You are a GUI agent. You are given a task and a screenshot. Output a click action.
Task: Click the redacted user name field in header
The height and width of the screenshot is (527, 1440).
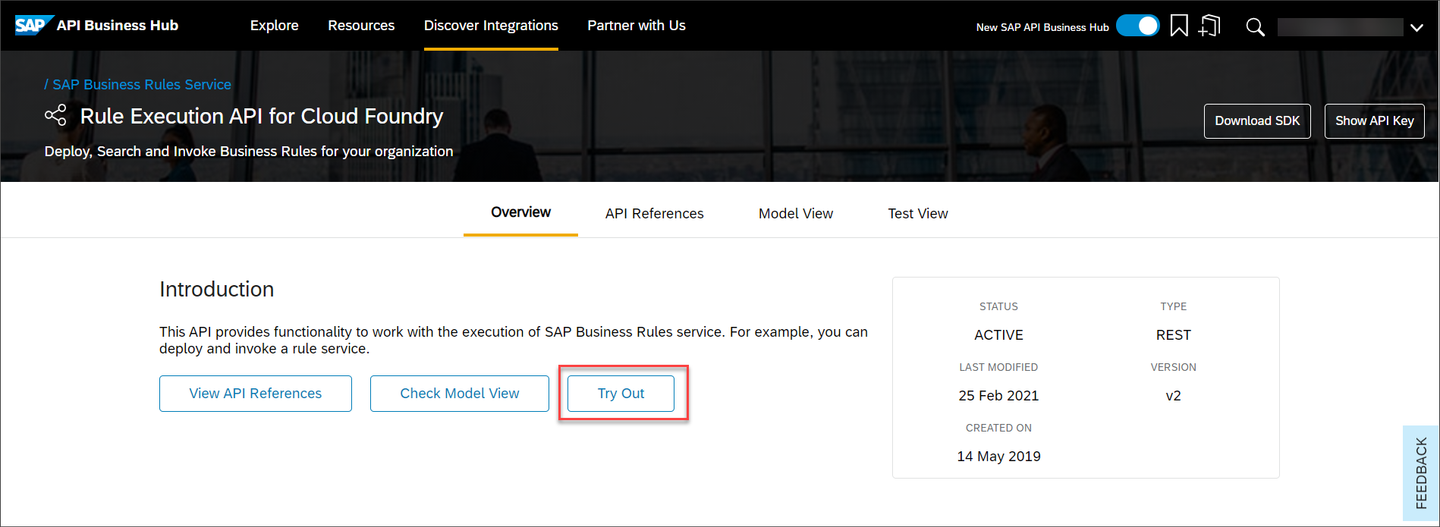(x=1339, y=27)
